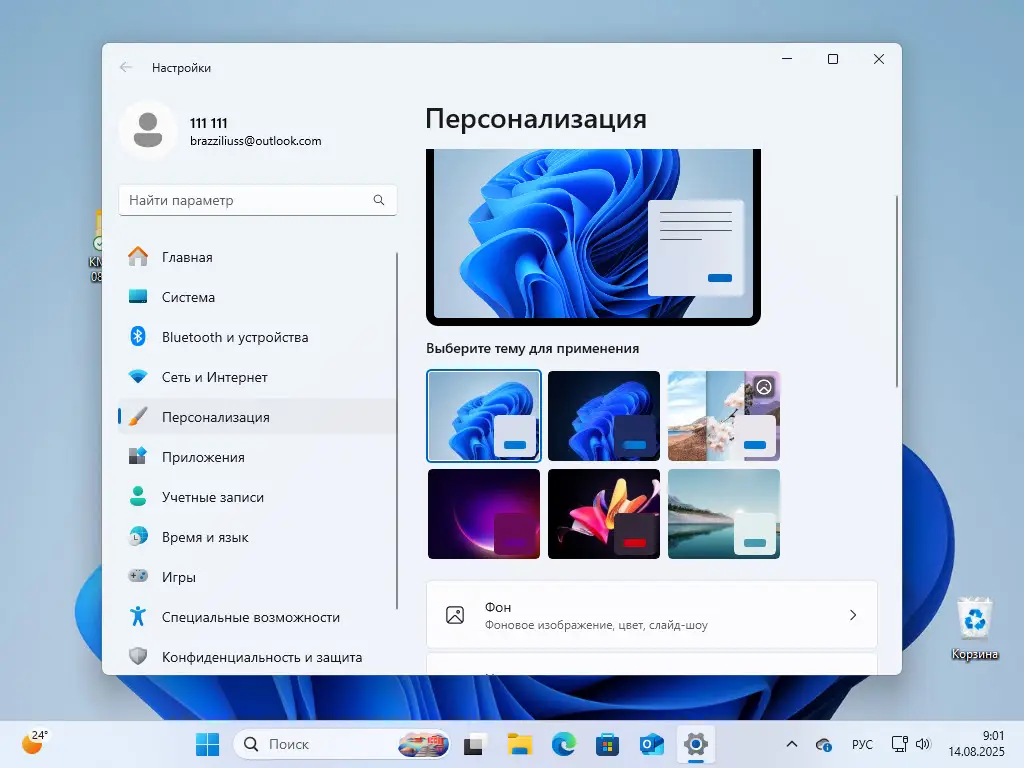This screenshot has width=1024, height=768.
Task: Expand hidden icons in the system tray
Action: [790, 744]
